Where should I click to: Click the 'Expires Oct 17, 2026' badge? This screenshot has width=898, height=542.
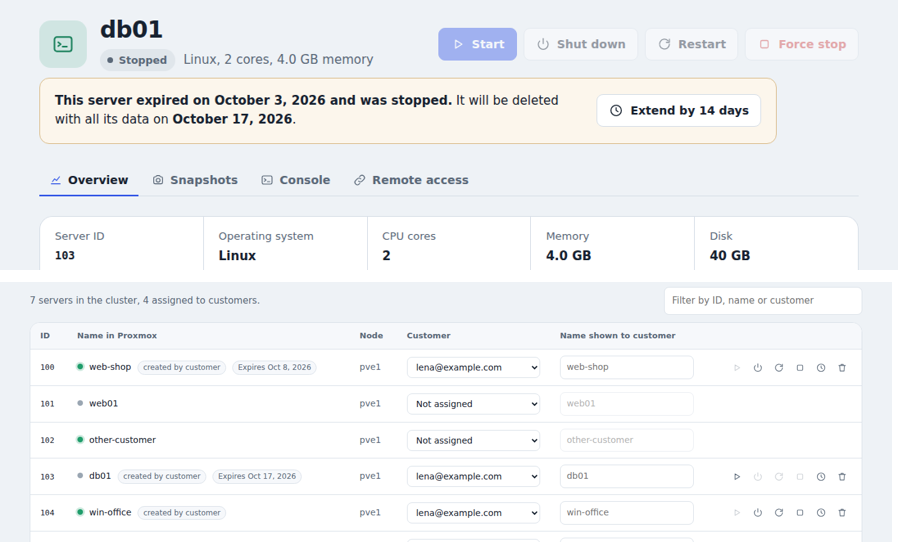(257, 476)
